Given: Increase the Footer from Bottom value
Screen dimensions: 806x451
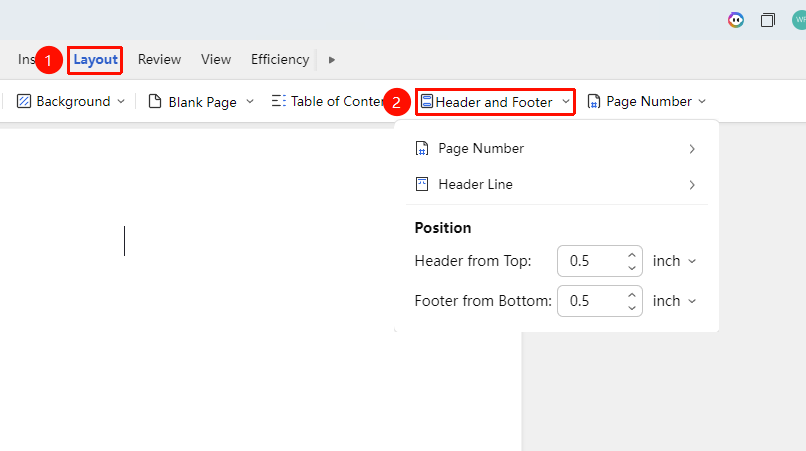Looking at the screenshot, I should (x=632, y=295).
